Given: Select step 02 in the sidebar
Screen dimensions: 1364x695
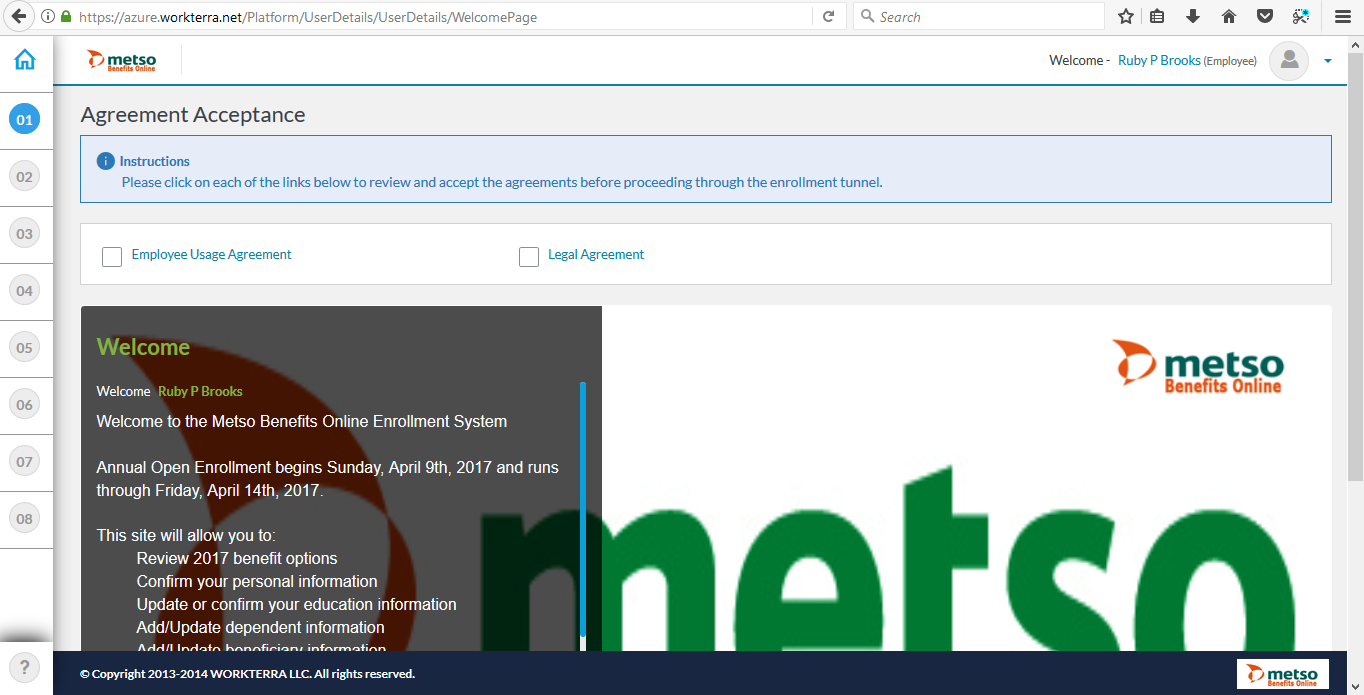Looking at the screenshot, I should point(24,177).
